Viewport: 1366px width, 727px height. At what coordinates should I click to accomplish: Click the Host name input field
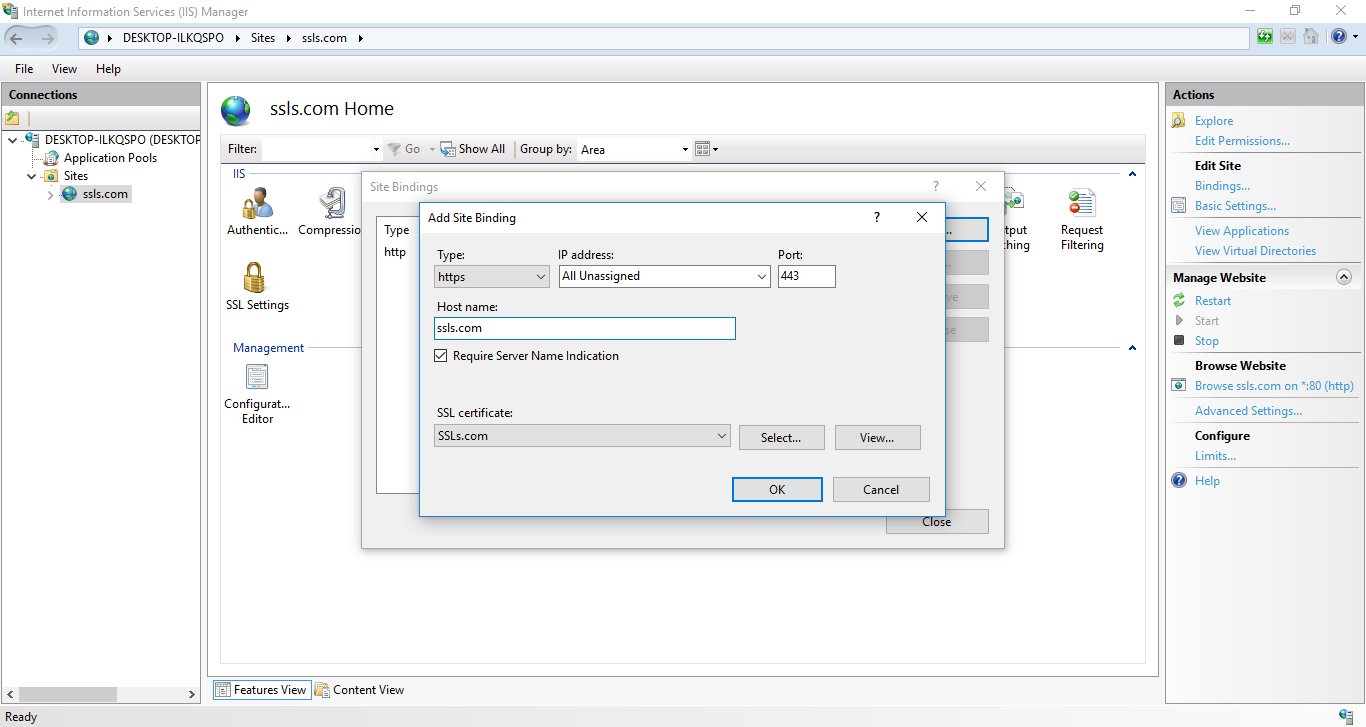(585, 328)
